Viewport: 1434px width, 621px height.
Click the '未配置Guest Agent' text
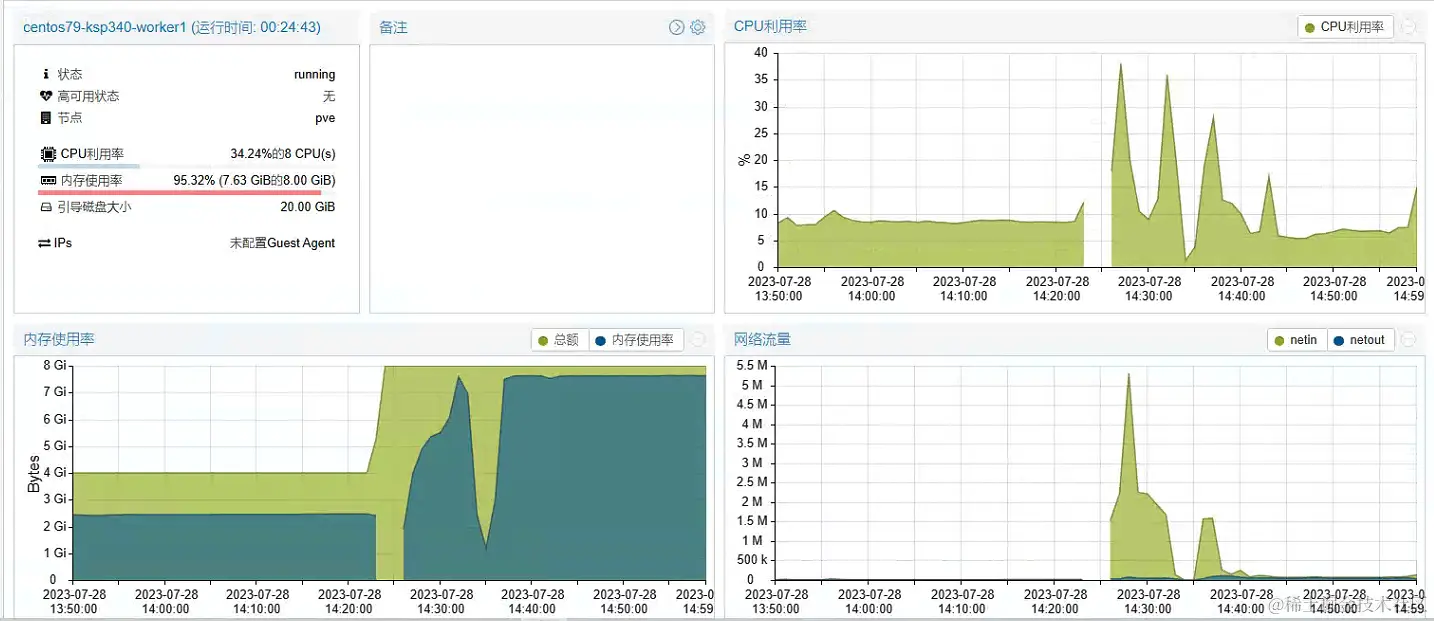[283, 243]
